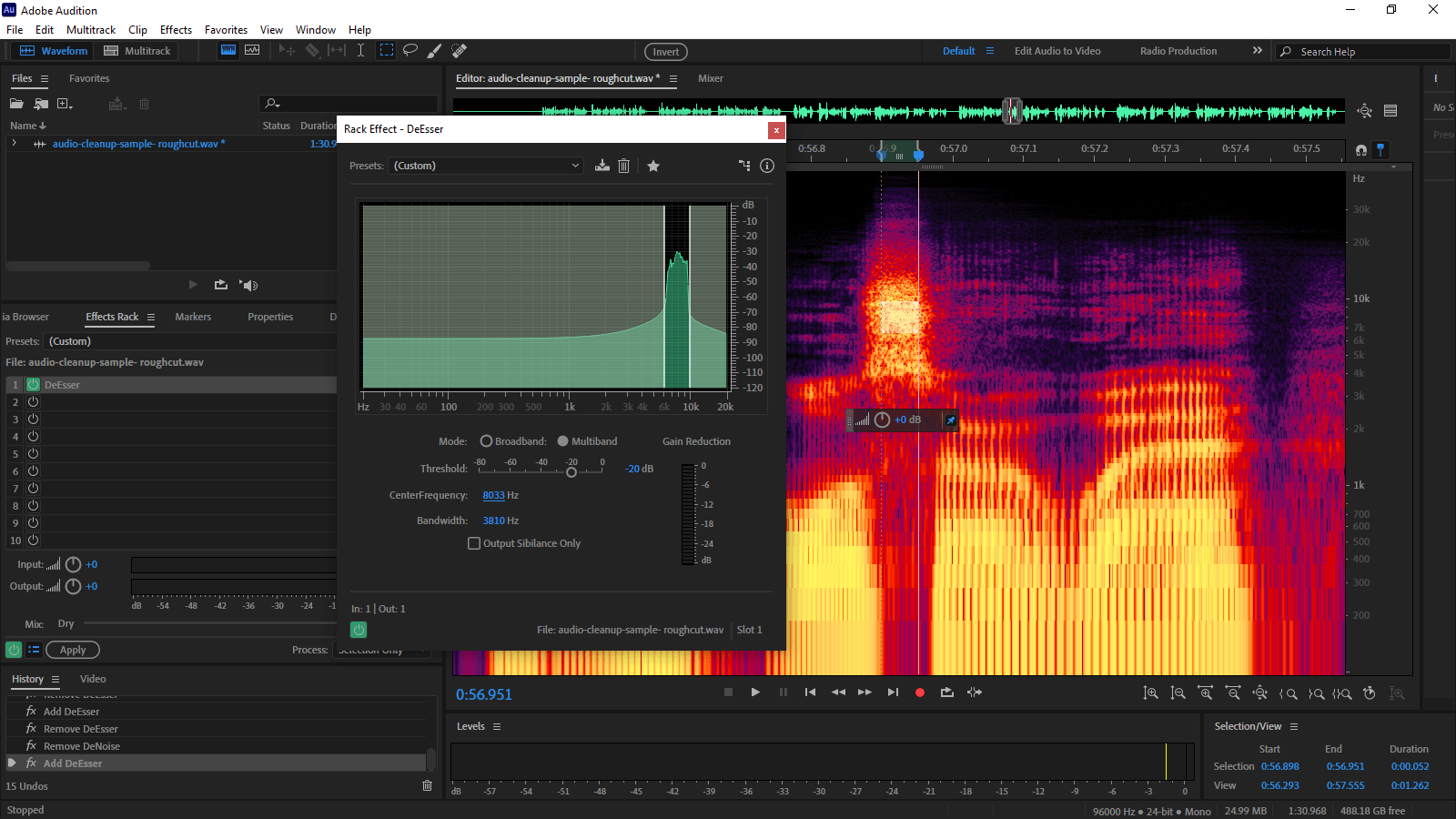
Task: Enable Output Sibilance Only checkbox
Action: coord(474,543)
